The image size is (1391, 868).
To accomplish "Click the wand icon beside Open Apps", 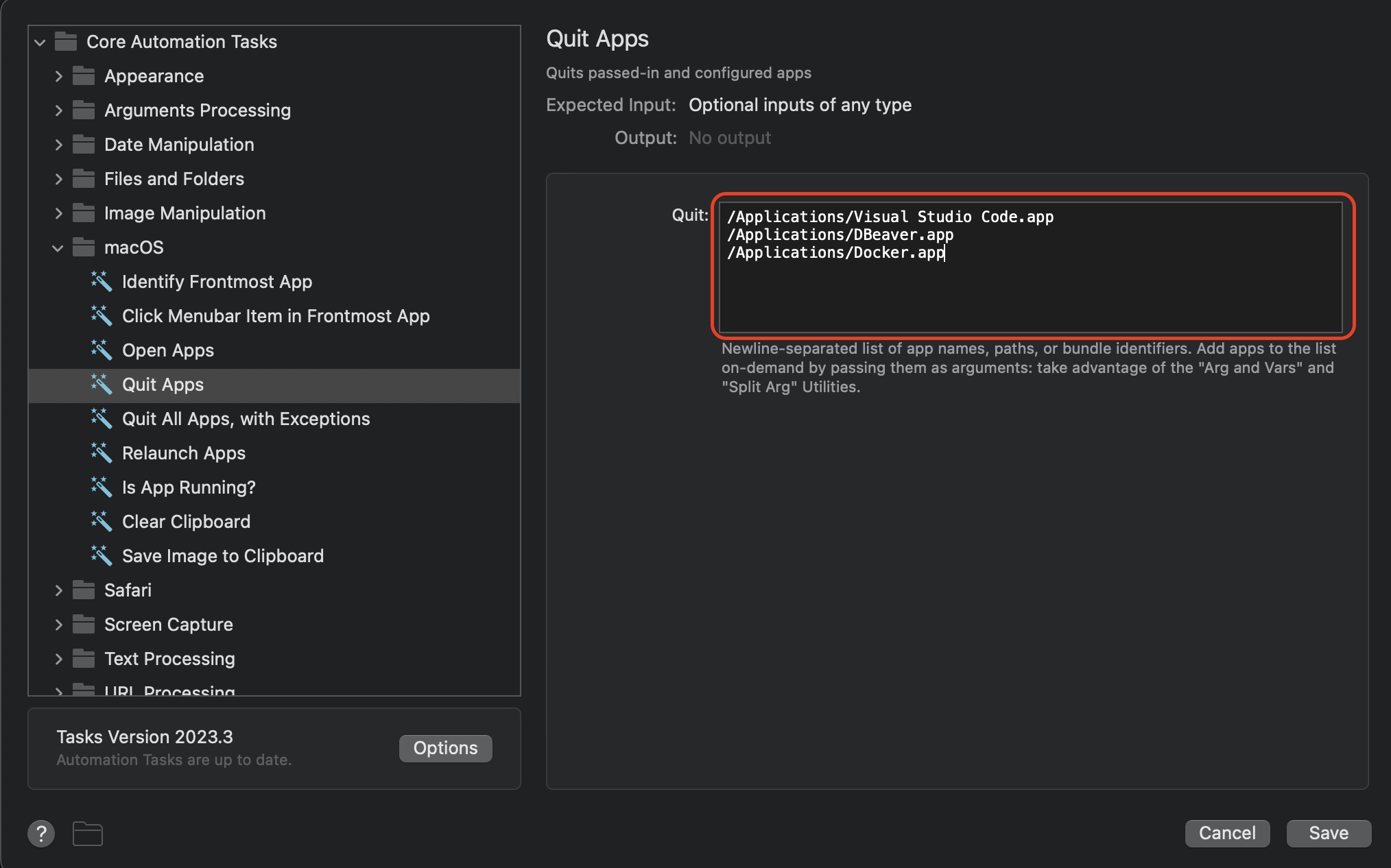I will 102,350.
